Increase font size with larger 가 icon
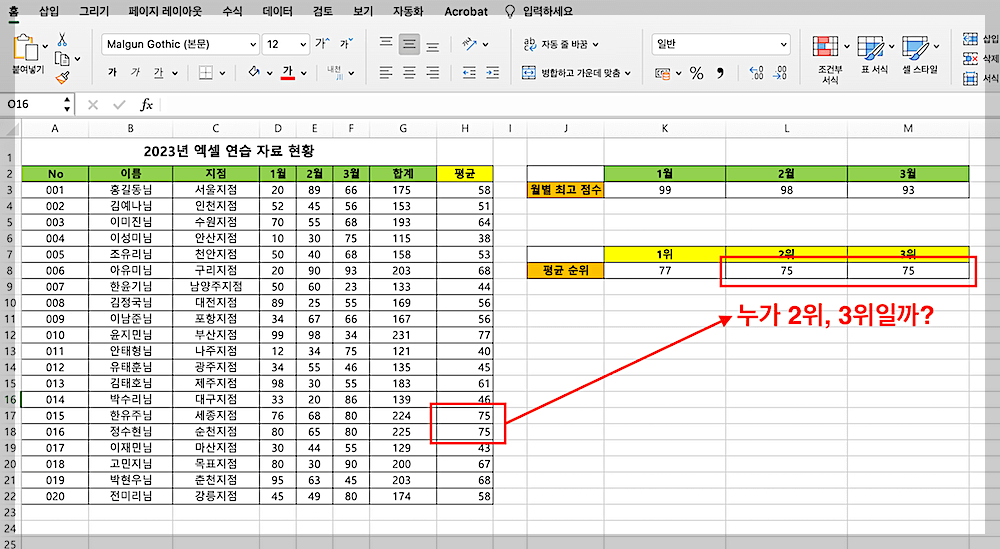This screenshot has height=549, width=1000. pos(323,43)
